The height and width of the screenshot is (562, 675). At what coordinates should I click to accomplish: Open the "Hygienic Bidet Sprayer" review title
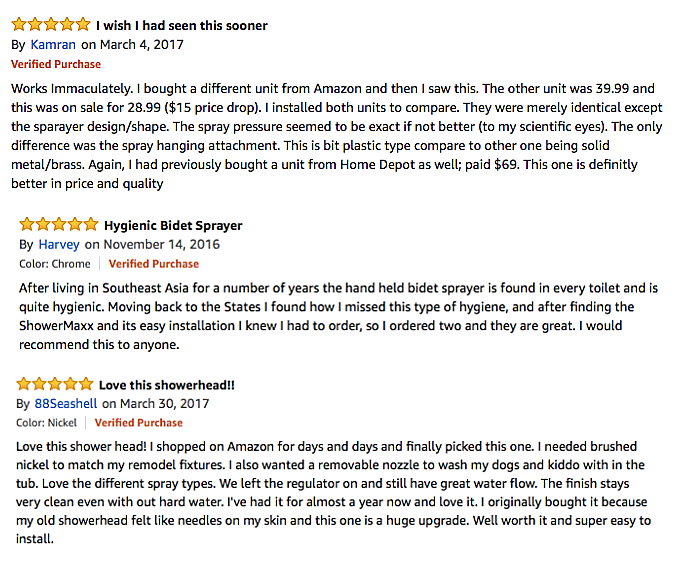[173, 225]
